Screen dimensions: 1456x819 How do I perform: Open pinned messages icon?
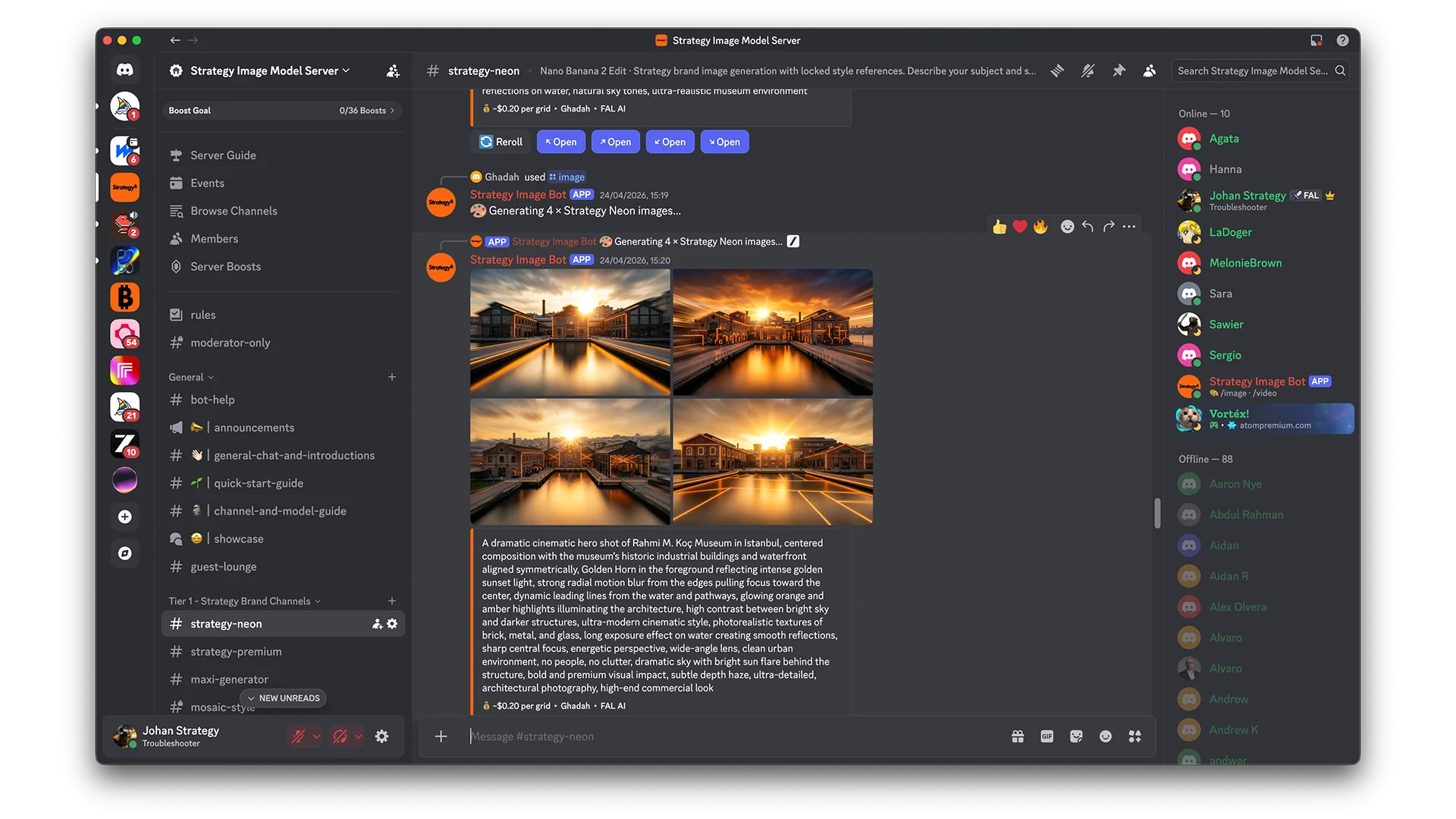coord(1119,71)
